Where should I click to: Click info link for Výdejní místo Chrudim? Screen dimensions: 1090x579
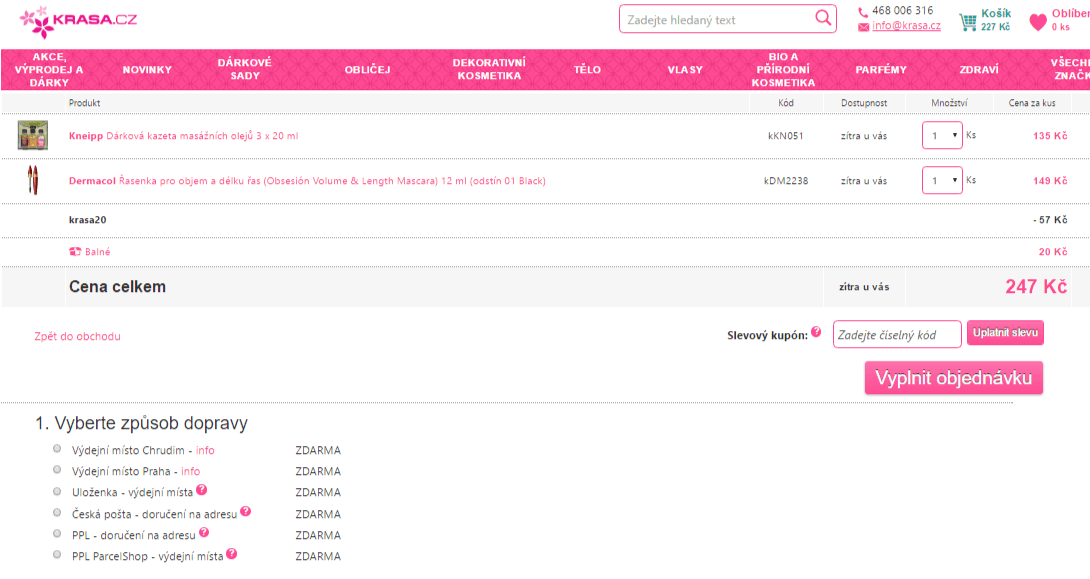click(x=205, y=450)
